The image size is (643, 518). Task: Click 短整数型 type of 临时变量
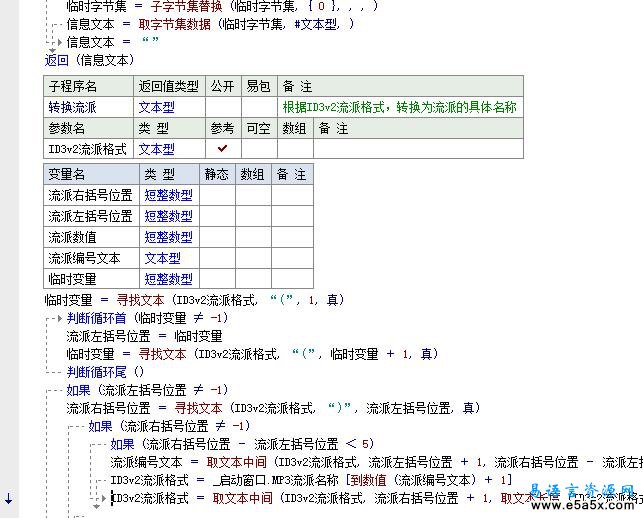pos(168,279)
